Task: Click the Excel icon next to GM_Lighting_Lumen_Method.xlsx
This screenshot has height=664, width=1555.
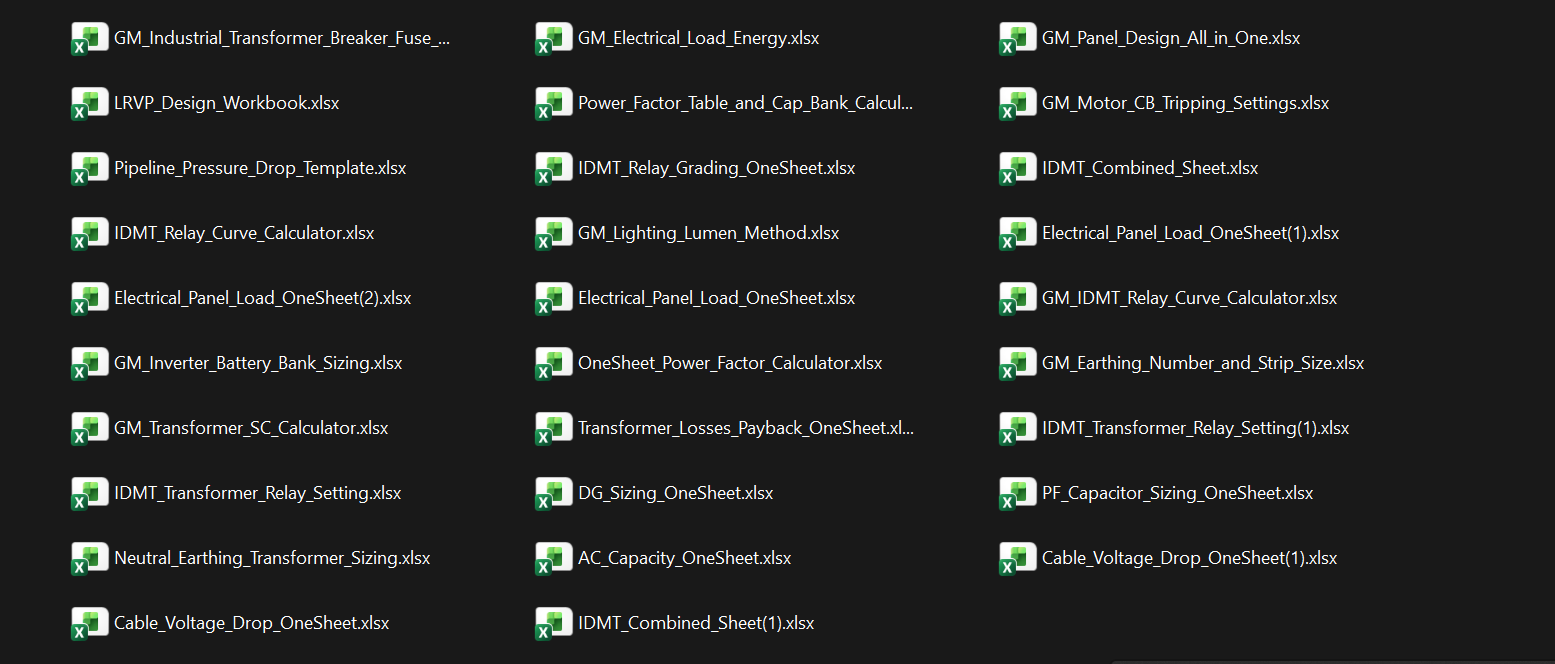Action: click(553, 232)
